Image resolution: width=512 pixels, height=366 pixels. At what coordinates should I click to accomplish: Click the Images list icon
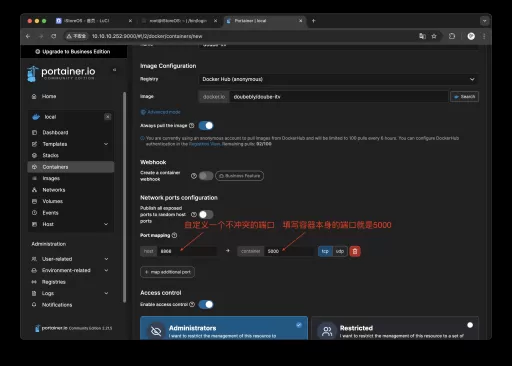pyautogui.click(x=34, y=178)
